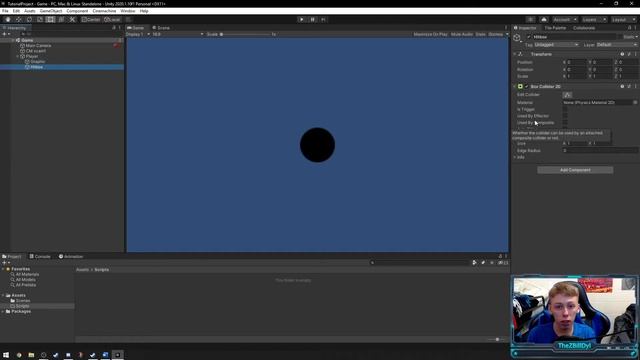
Task: Toggle Stats in Game view
Action: (x=480, y=34)
